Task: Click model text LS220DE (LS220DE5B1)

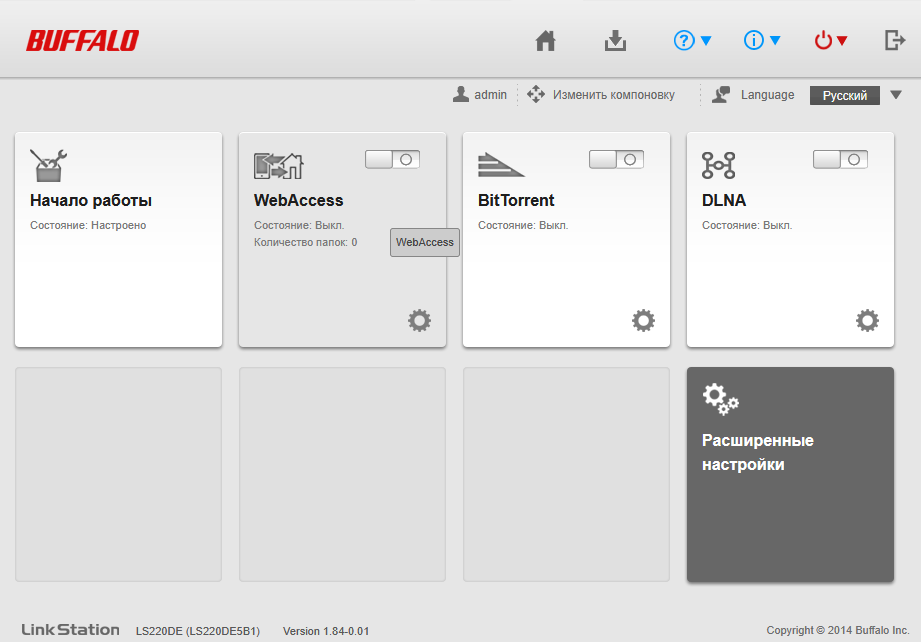Action: [x=198, y=631]
